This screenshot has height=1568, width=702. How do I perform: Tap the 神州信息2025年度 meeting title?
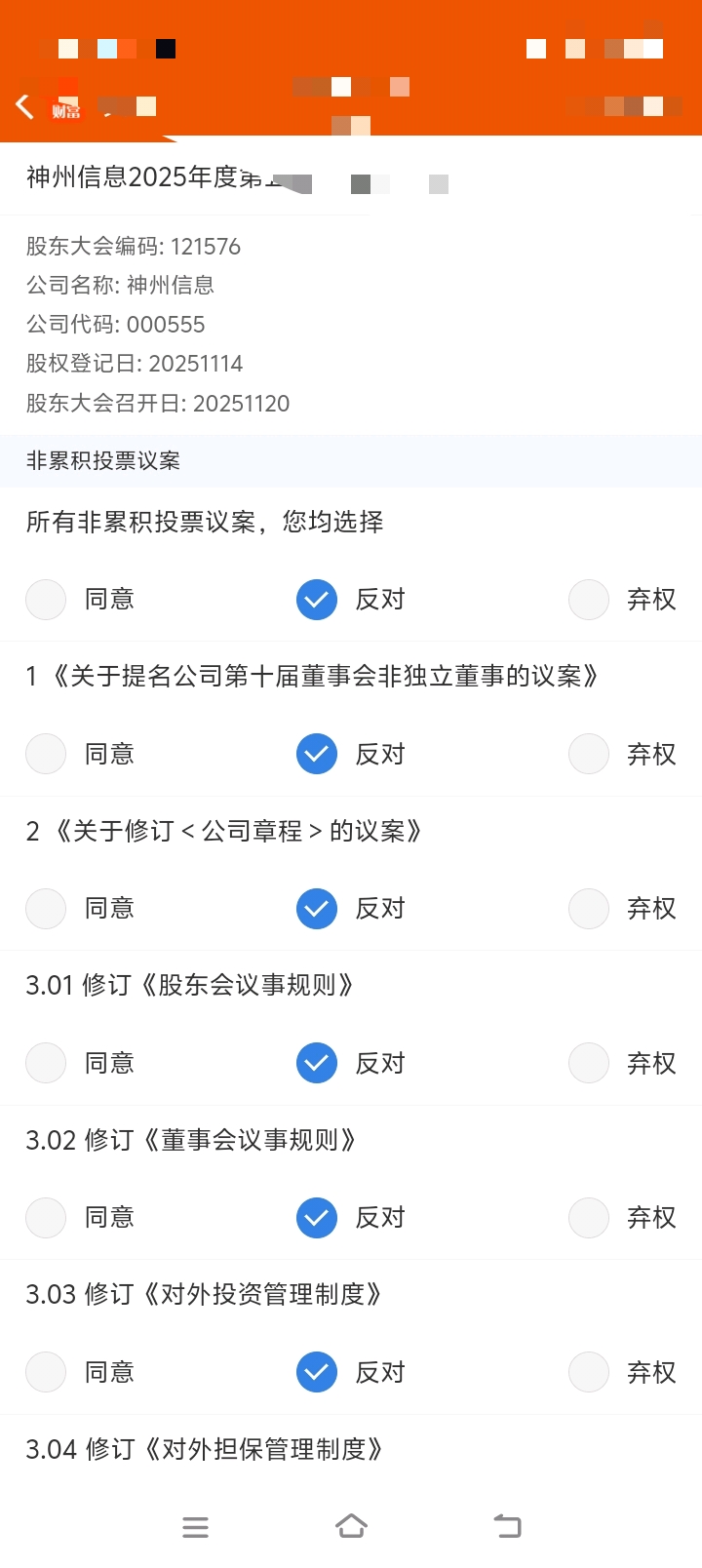146,177
